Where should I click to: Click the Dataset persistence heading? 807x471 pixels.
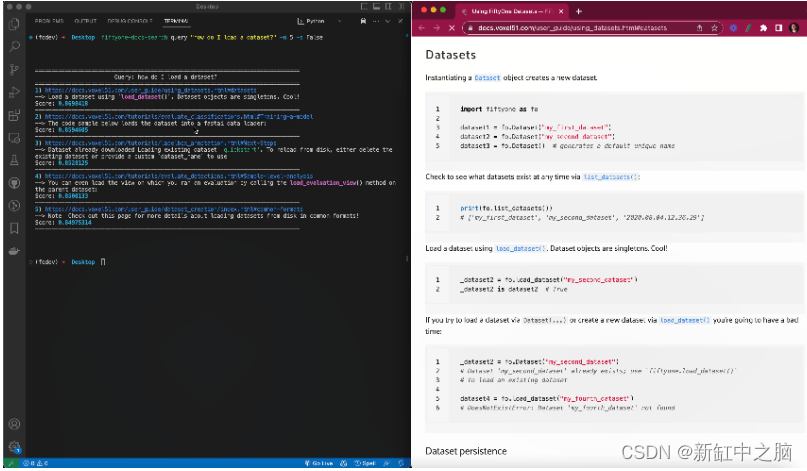coord(466,451)
